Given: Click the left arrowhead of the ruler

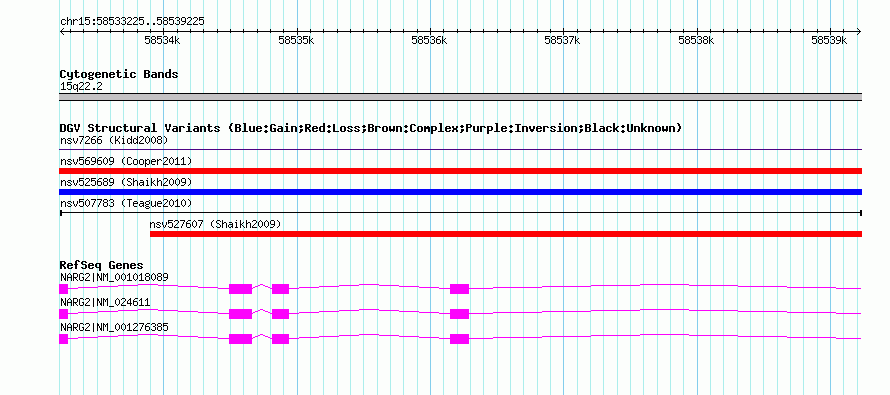Looking at the screenshot, I should coord(62,31).
